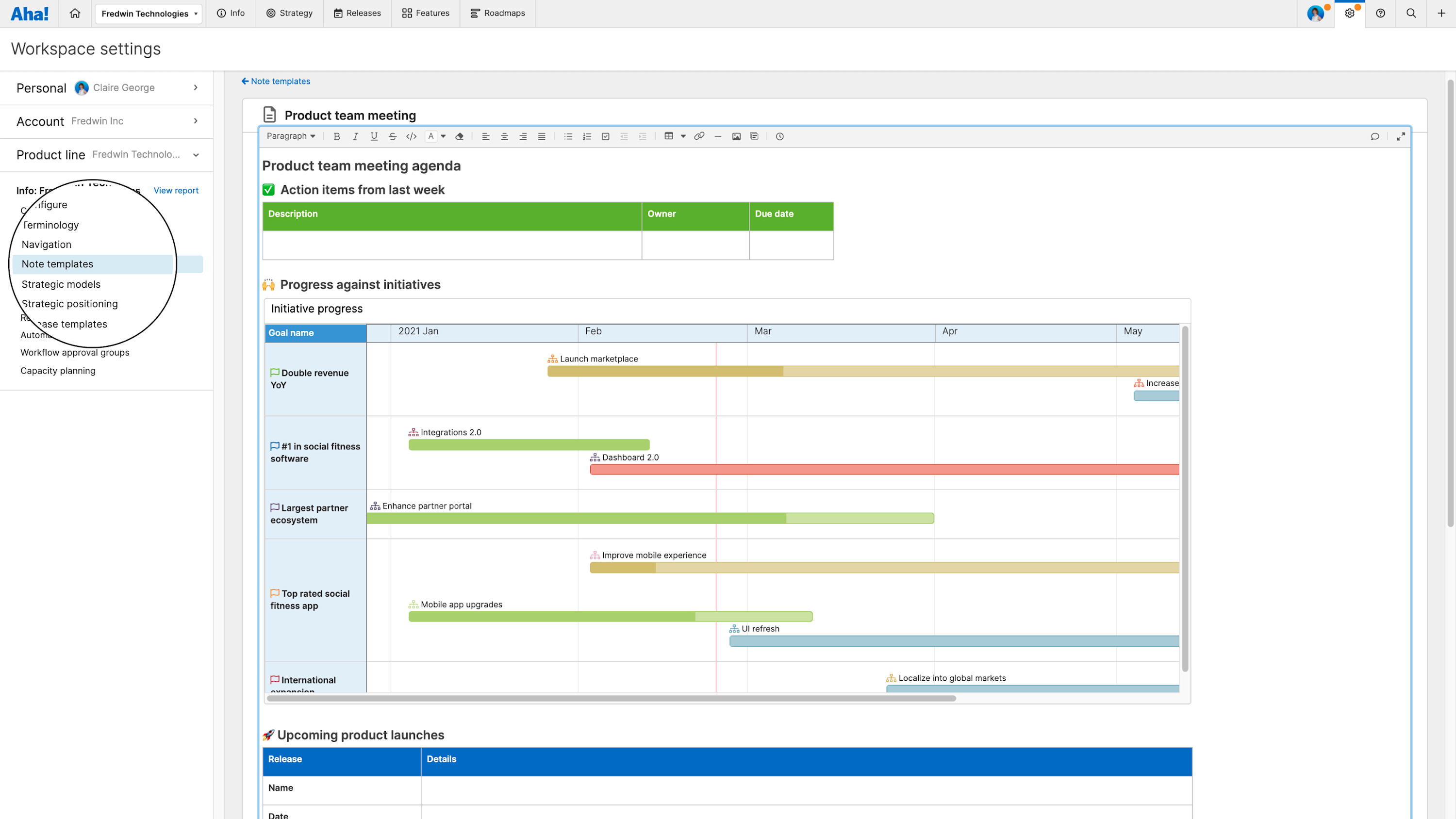Expand editor to fullscreen
The image size is (1456, 819).
coord(1401,136)
